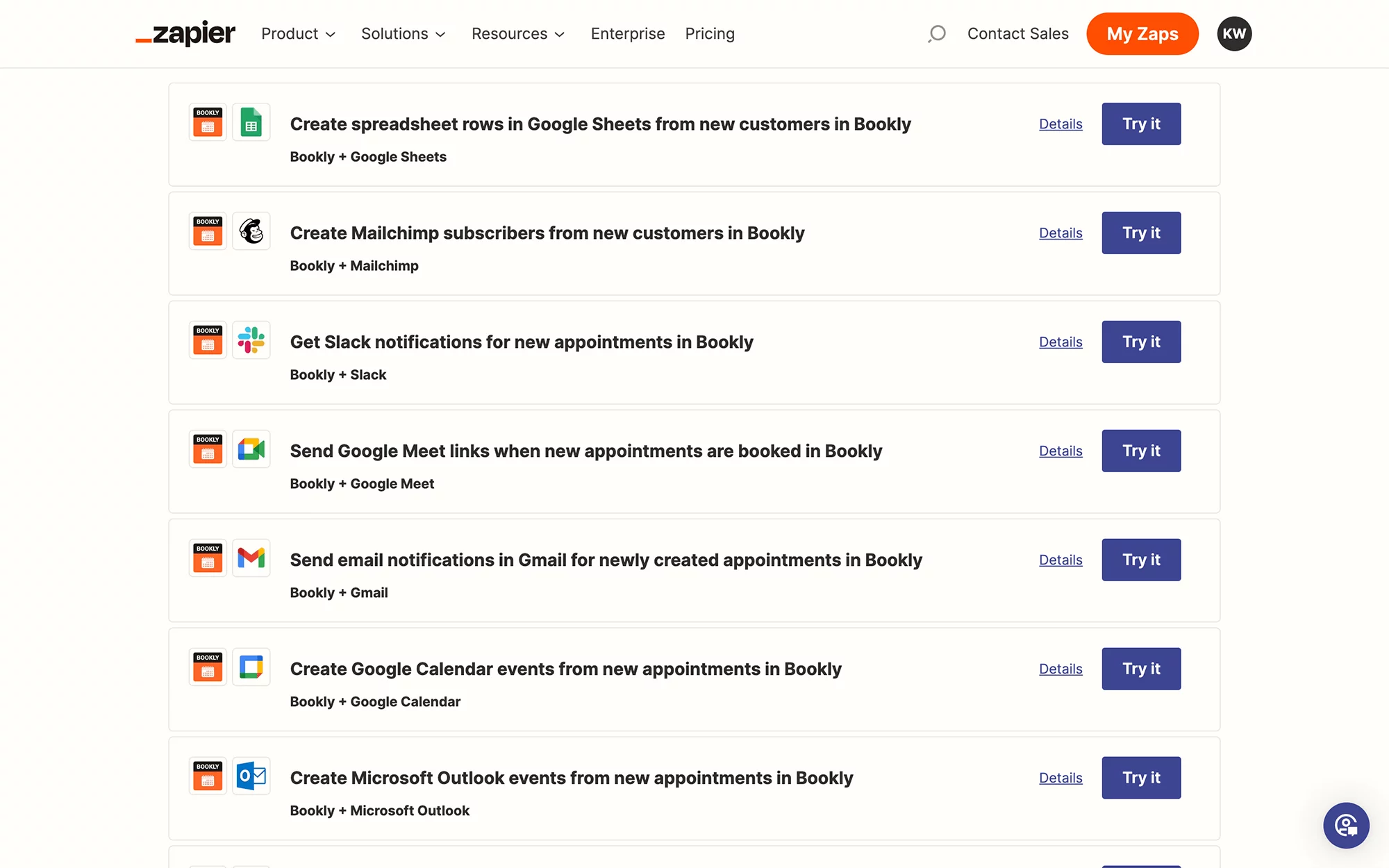Click the Bookly icon in Google Calendar row
The width and height of the screenshot is (1389, 868).
click(x=208, y=667)
